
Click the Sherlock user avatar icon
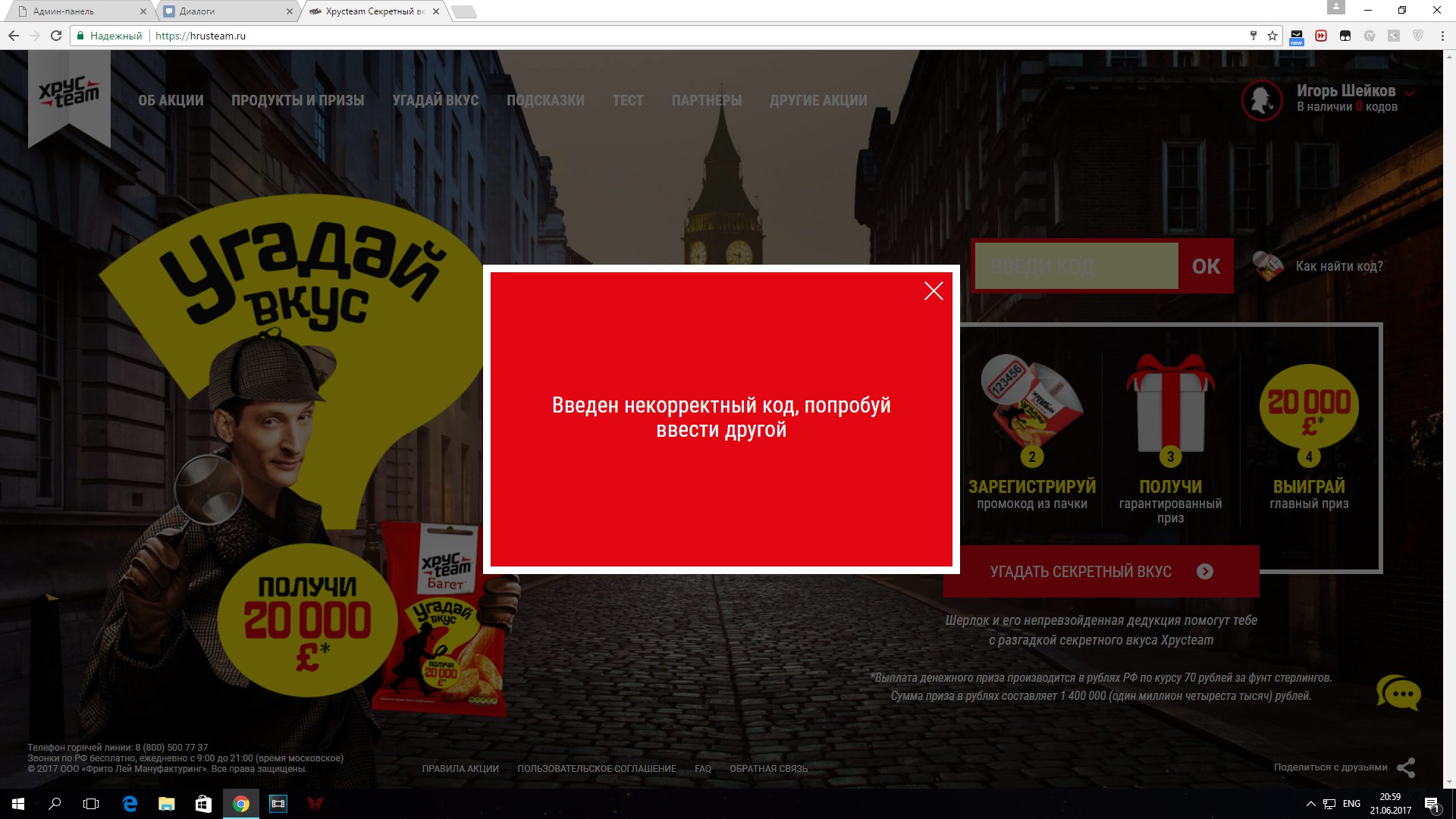tap(1262, 99)
